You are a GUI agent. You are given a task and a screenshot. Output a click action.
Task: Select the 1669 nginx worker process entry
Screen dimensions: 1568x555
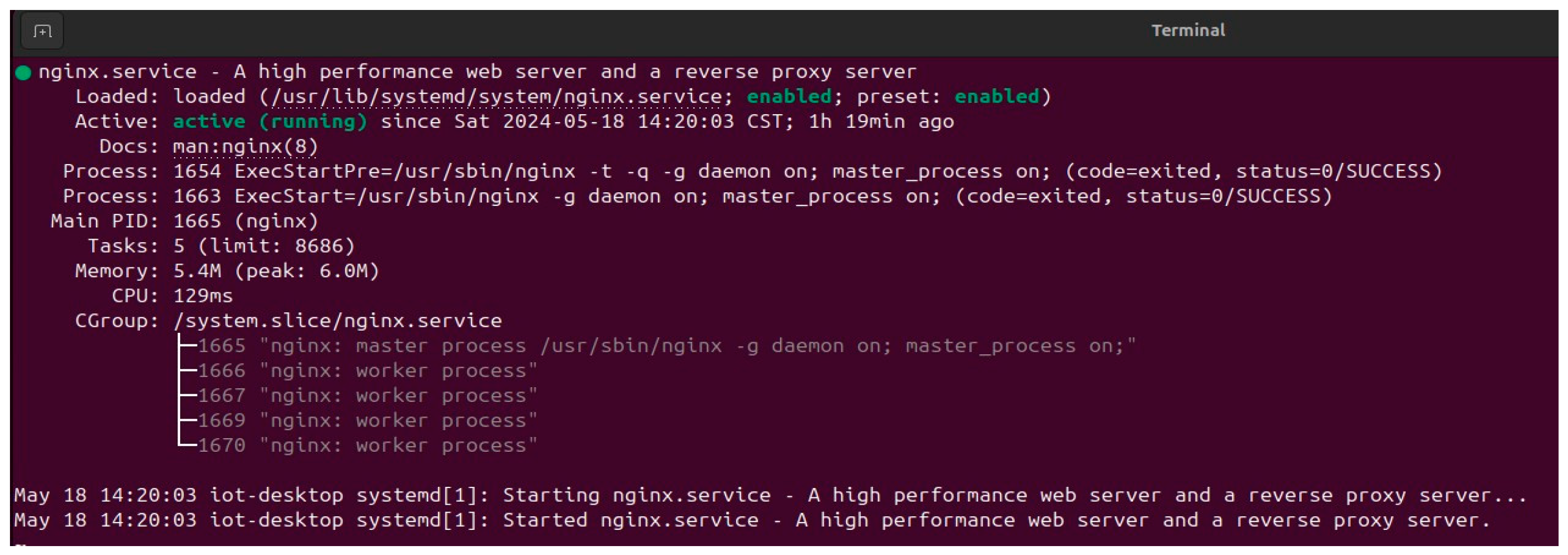pos(368,420)
